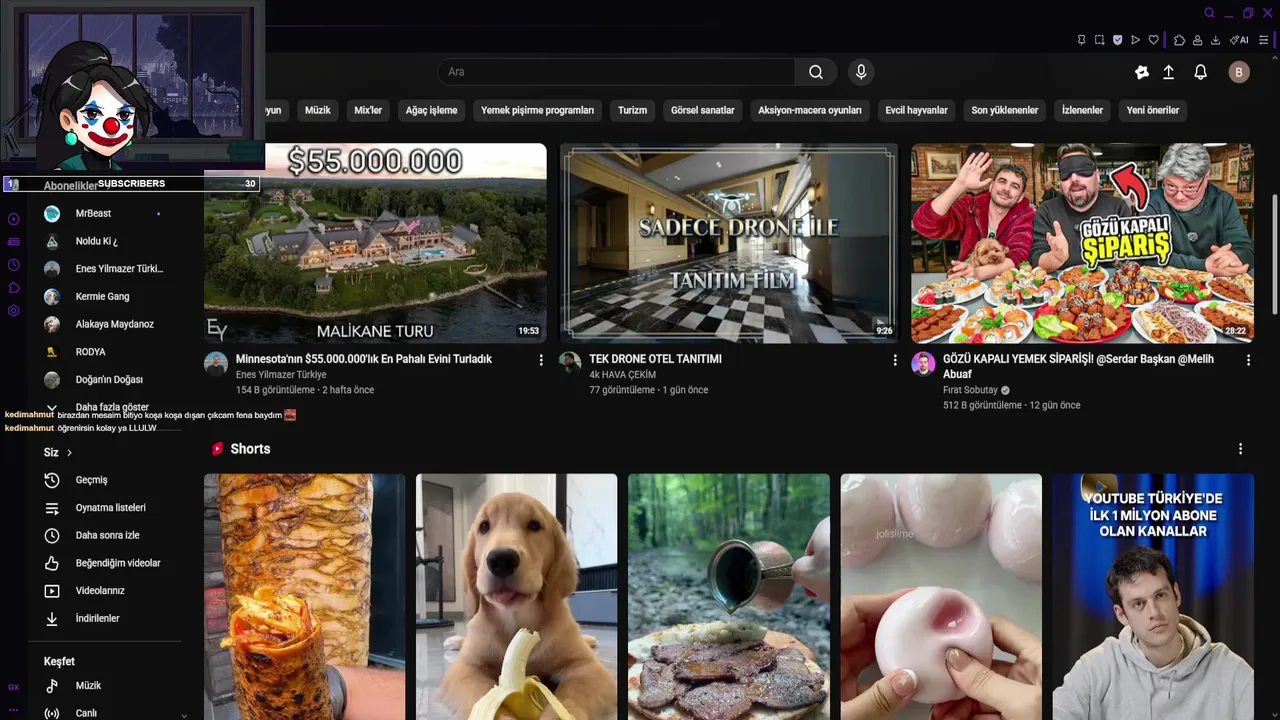
Task: Open Settings gear icon in browser sidebar
Action: pos(13,311)
